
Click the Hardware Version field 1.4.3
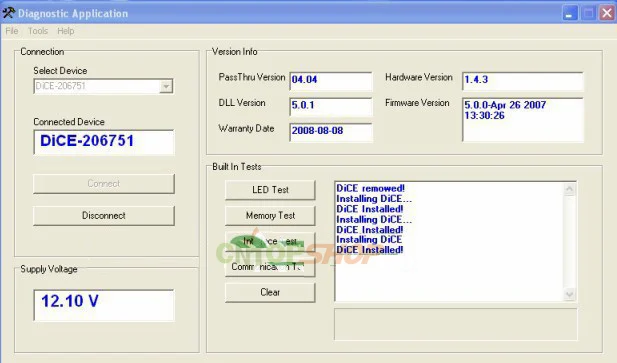point(523,81)
